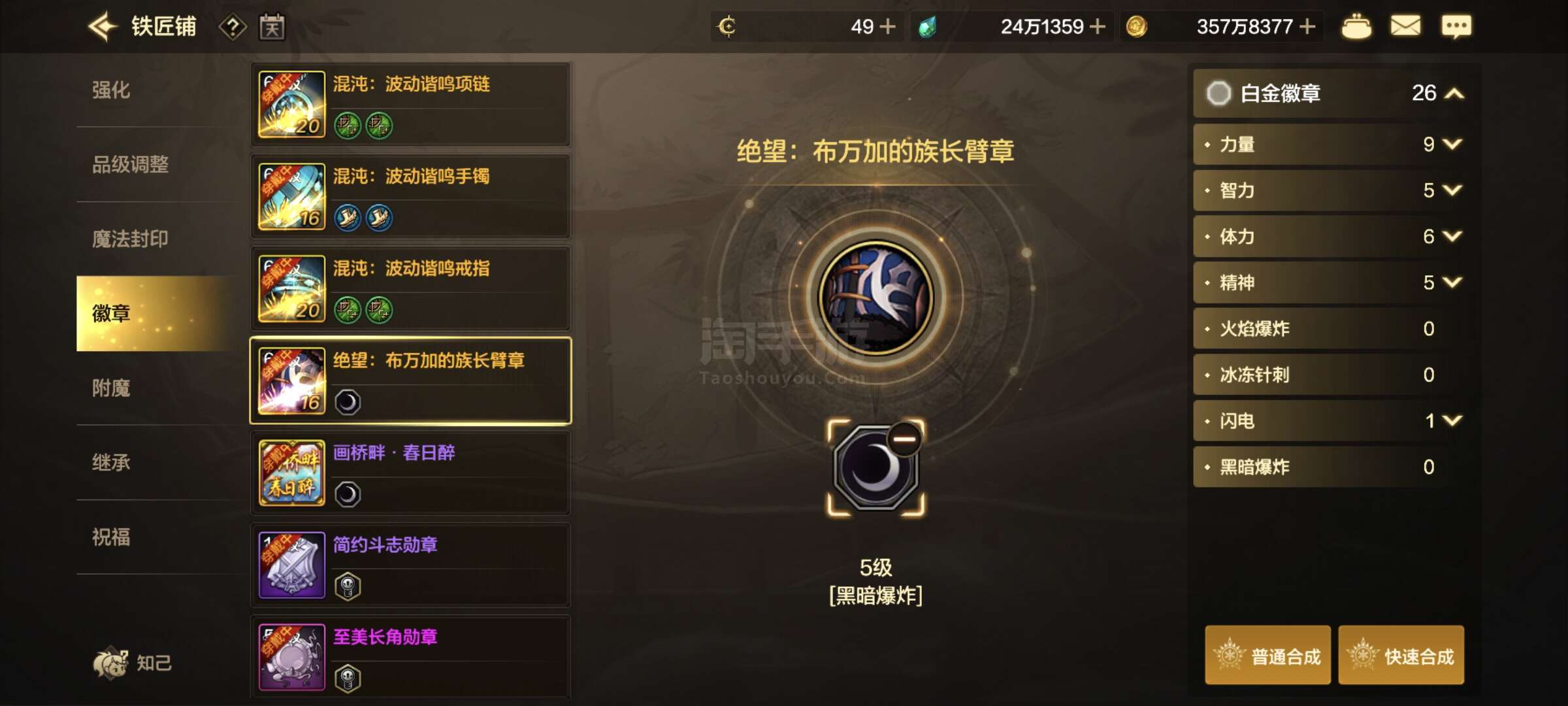Open the help question mark icon
The image size is (1568, 706).
coord(233,27)
